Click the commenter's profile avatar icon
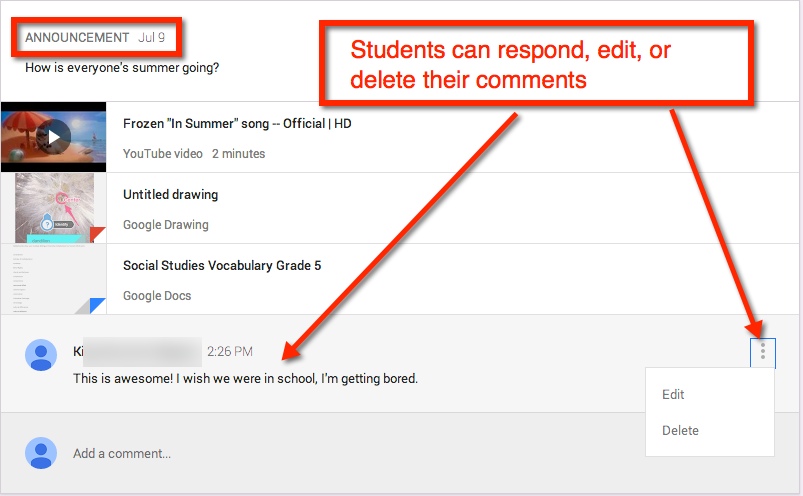Viewport: 803px width, 496px height. [40, 355]
